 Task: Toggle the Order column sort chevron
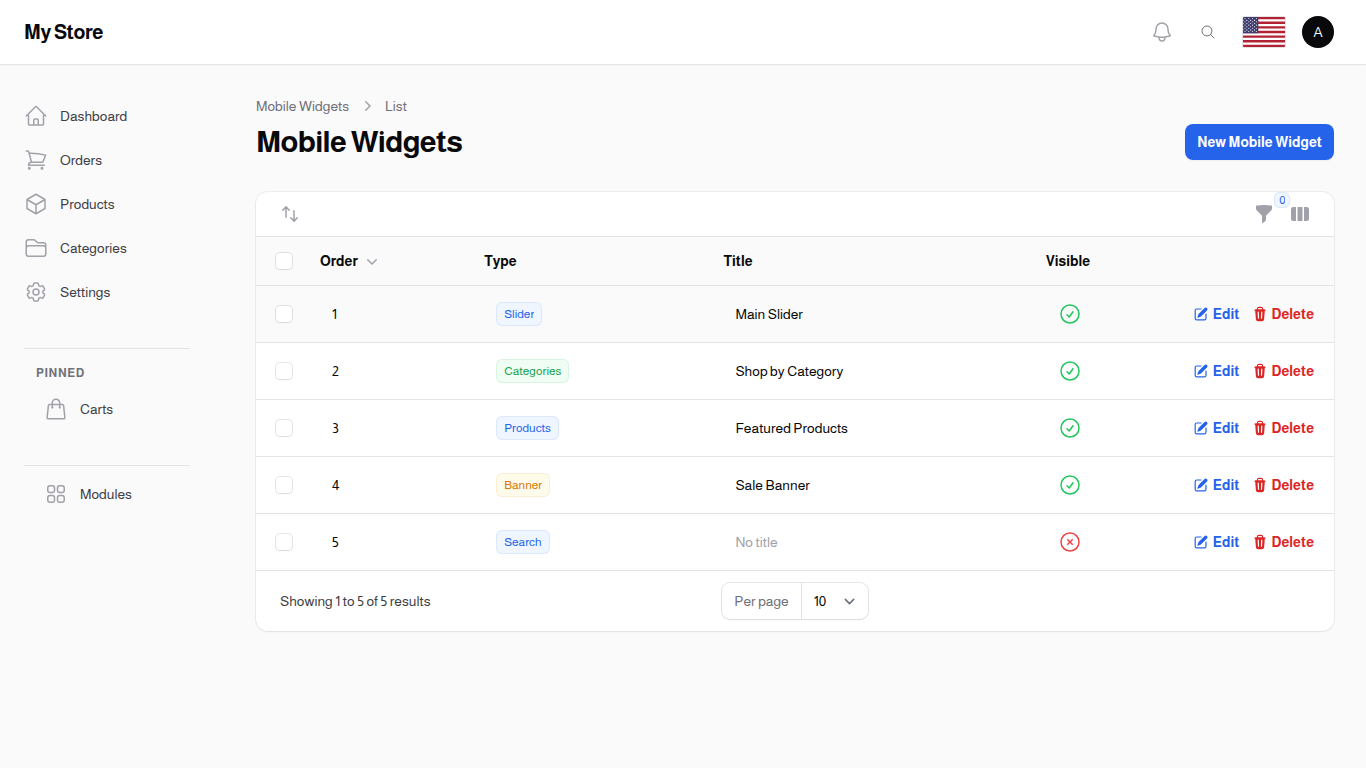click(372, 261)
